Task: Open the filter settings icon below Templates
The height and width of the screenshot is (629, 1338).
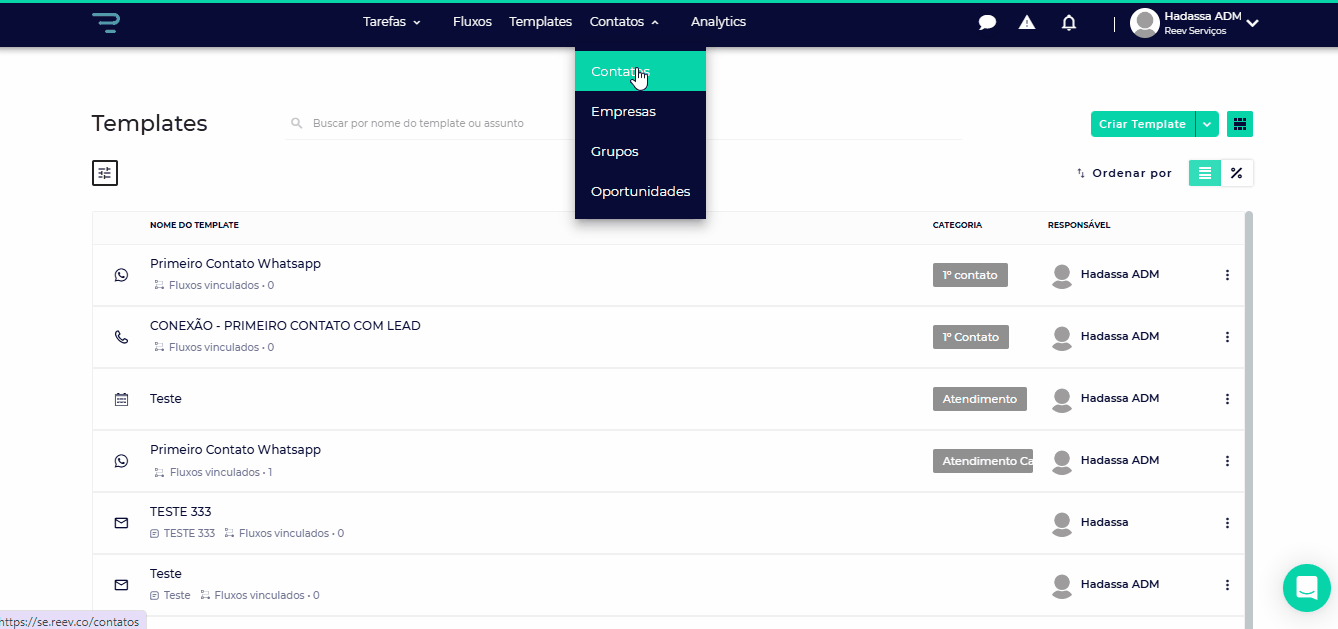Action: click(105, 173)
